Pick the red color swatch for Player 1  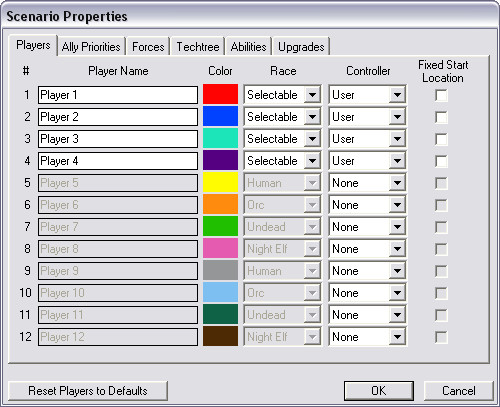220,94
